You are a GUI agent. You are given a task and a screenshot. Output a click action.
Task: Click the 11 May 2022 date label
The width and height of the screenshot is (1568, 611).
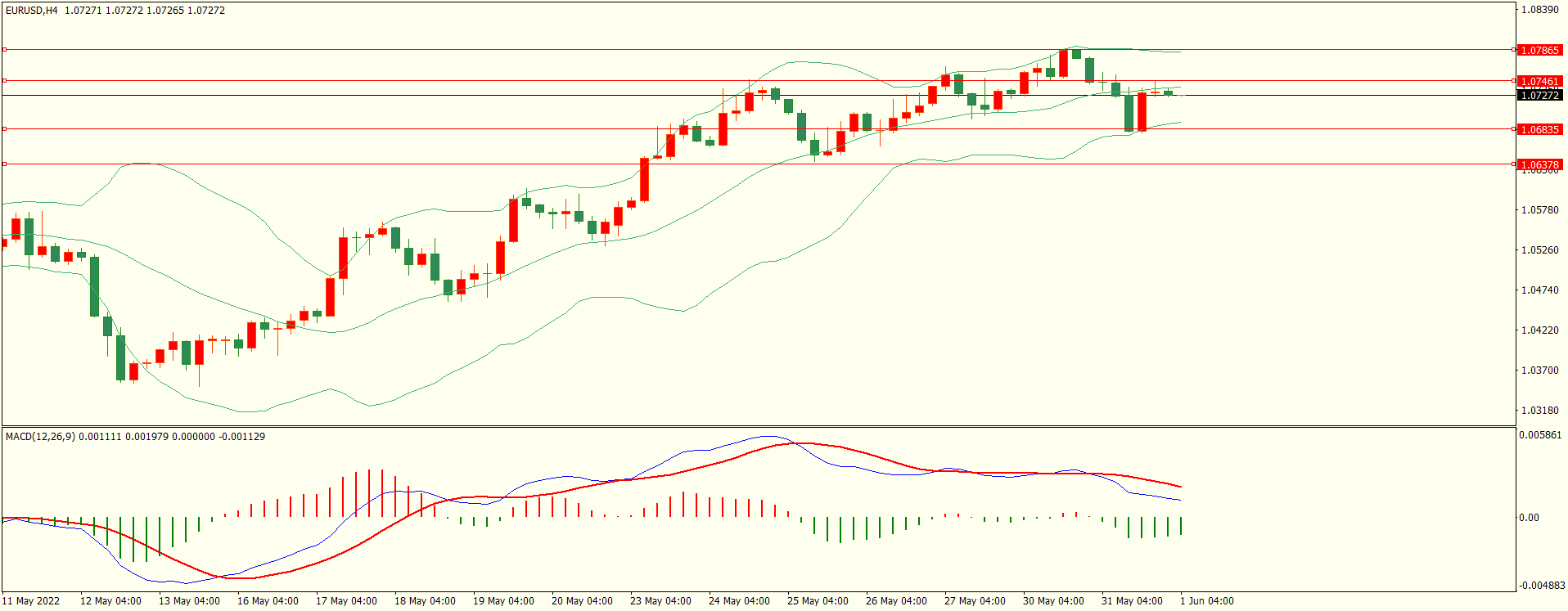(x=31, y=601)
